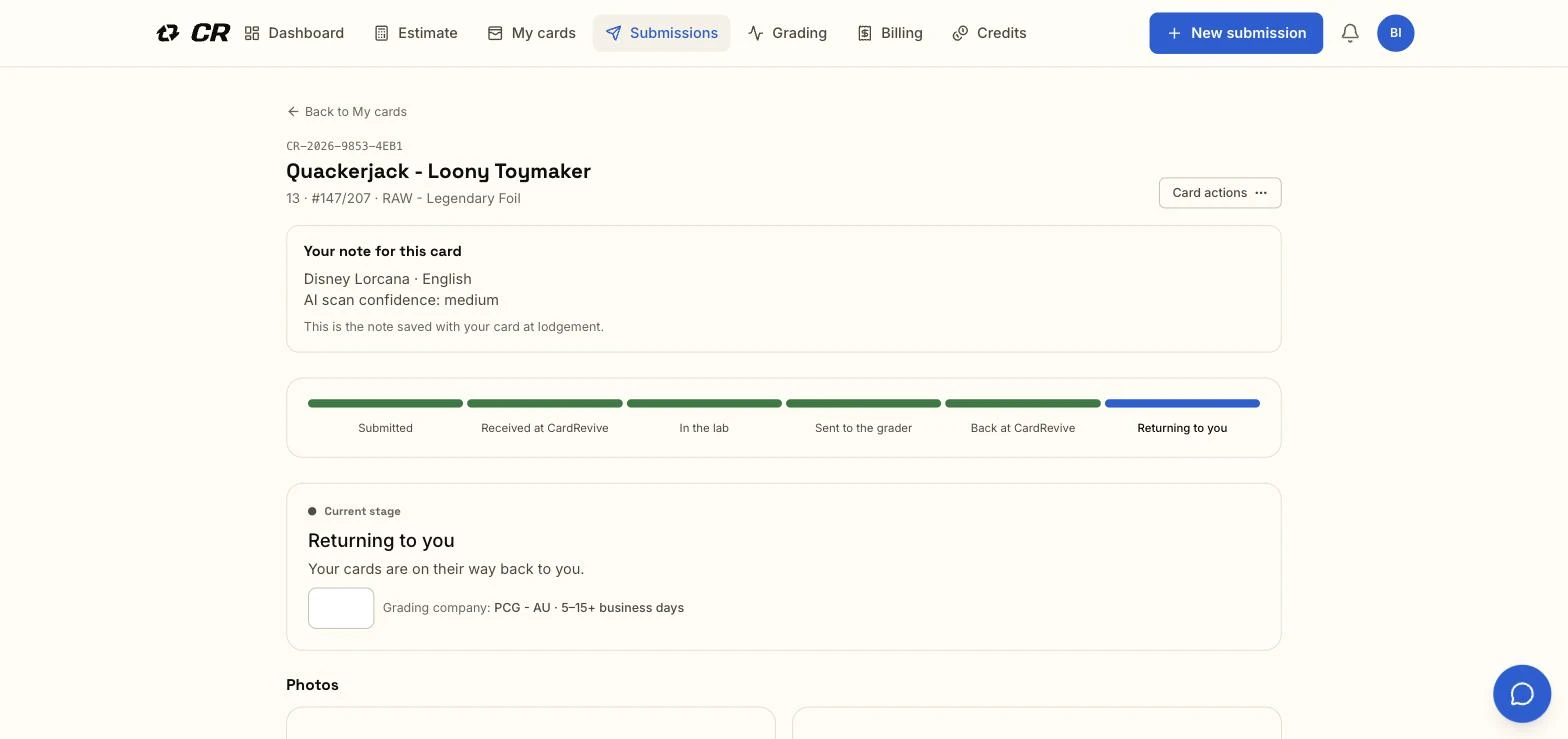Click the grading company logo box
The height and width of the screenshot is (739, 1568).
(341, 608)
